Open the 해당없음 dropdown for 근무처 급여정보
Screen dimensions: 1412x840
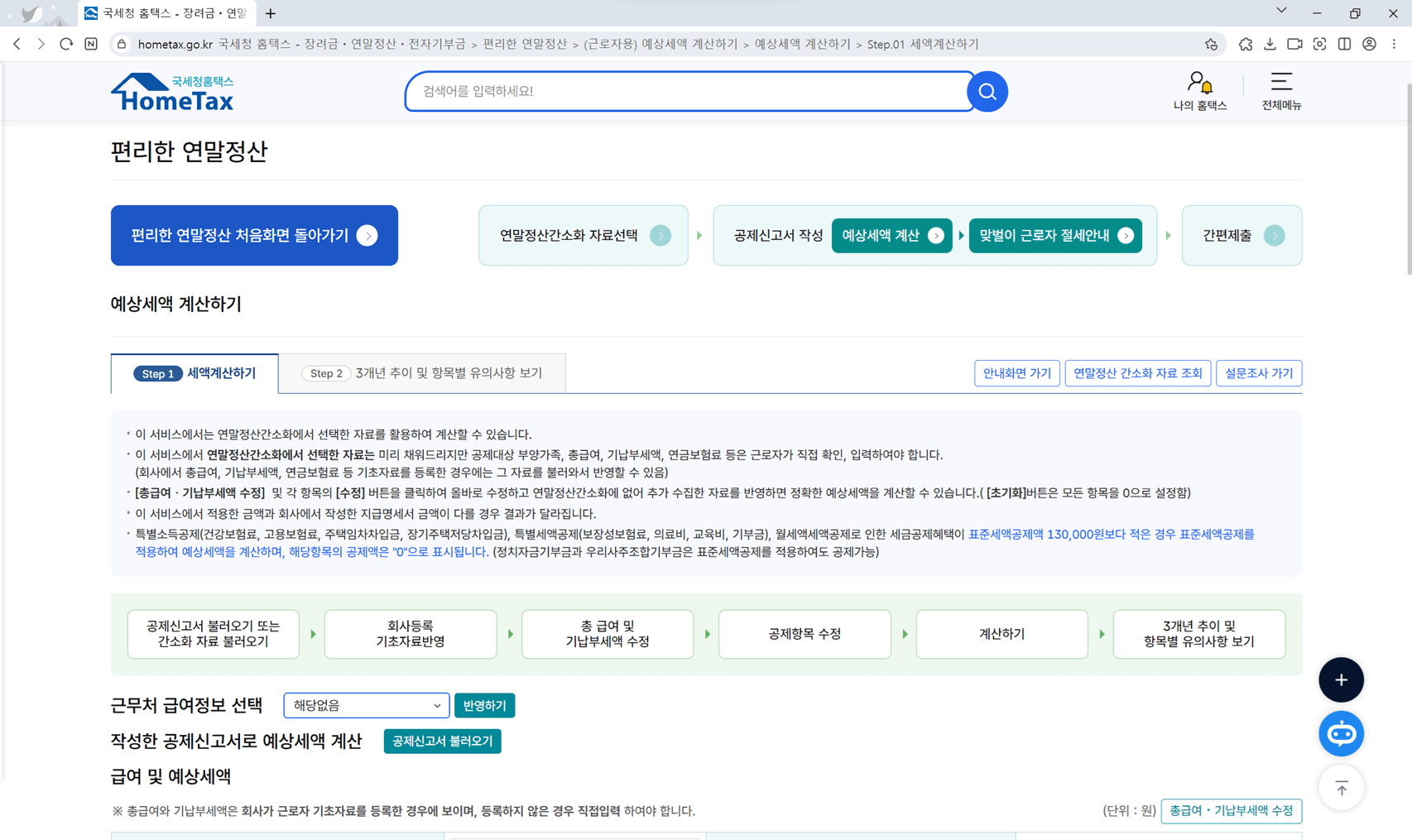point(366,705)
